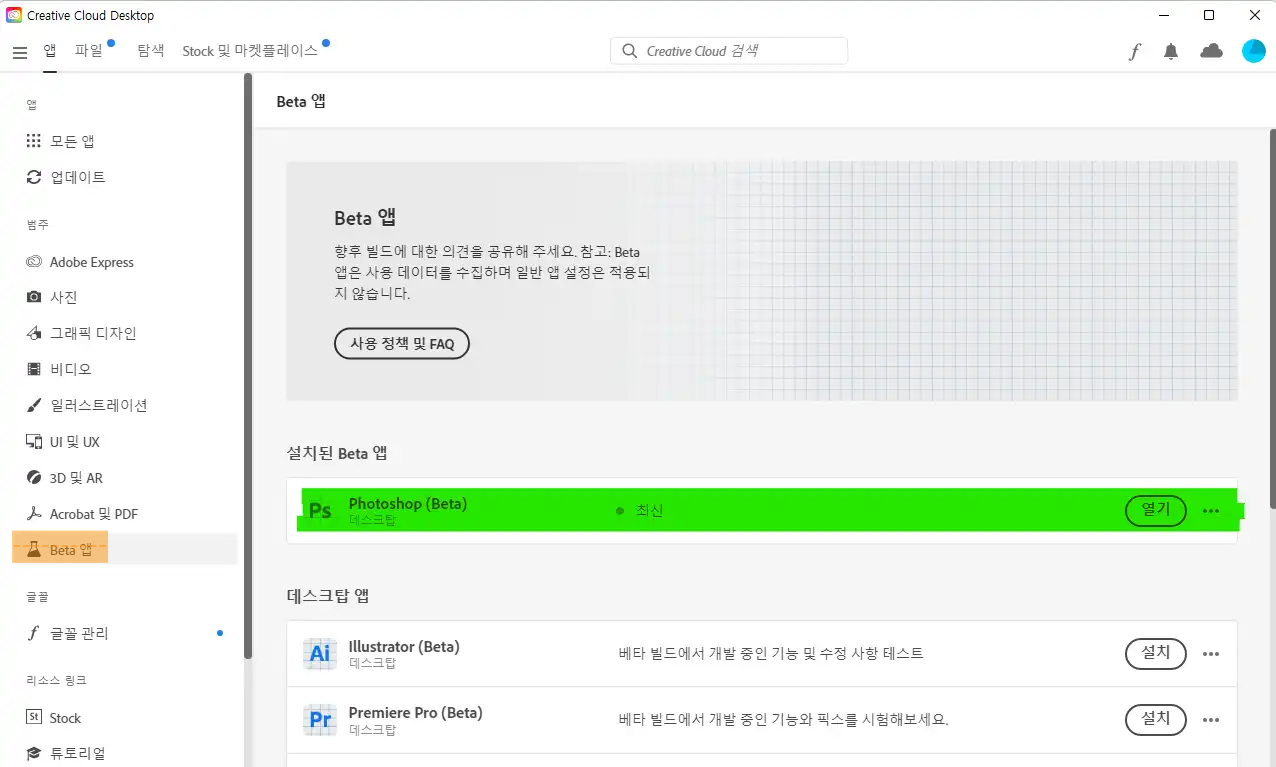Select 일러스트레이션 category label

tap(99, 405)
